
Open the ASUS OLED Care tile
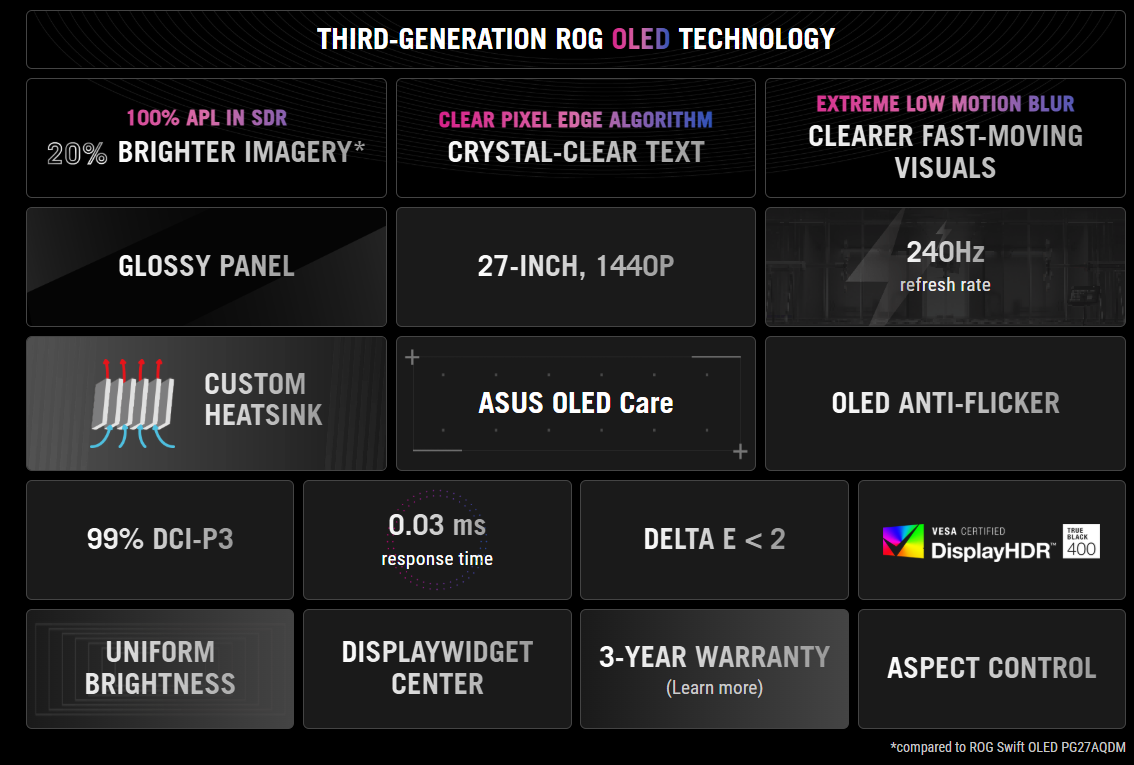click(575, 403)
